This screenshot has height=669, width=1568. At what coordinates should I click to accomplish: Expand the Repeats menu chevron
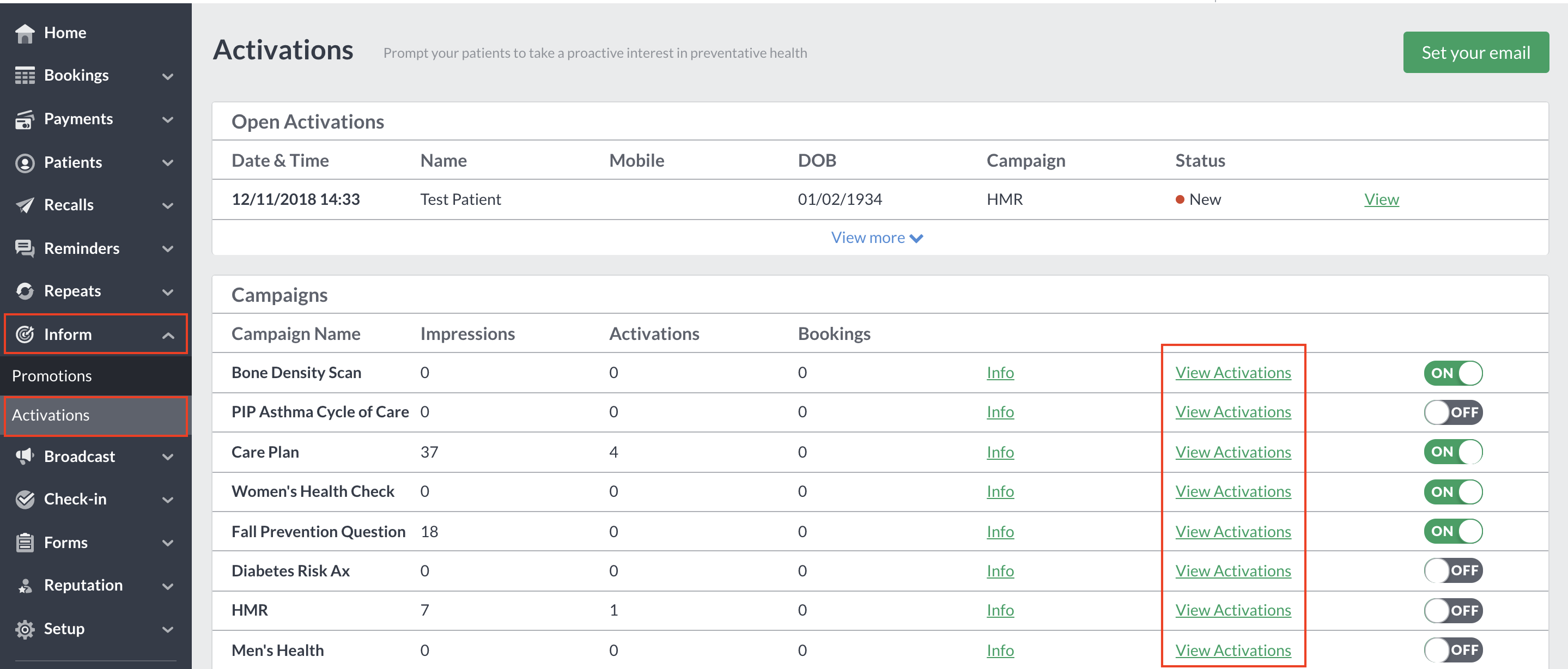click(168, 292)
